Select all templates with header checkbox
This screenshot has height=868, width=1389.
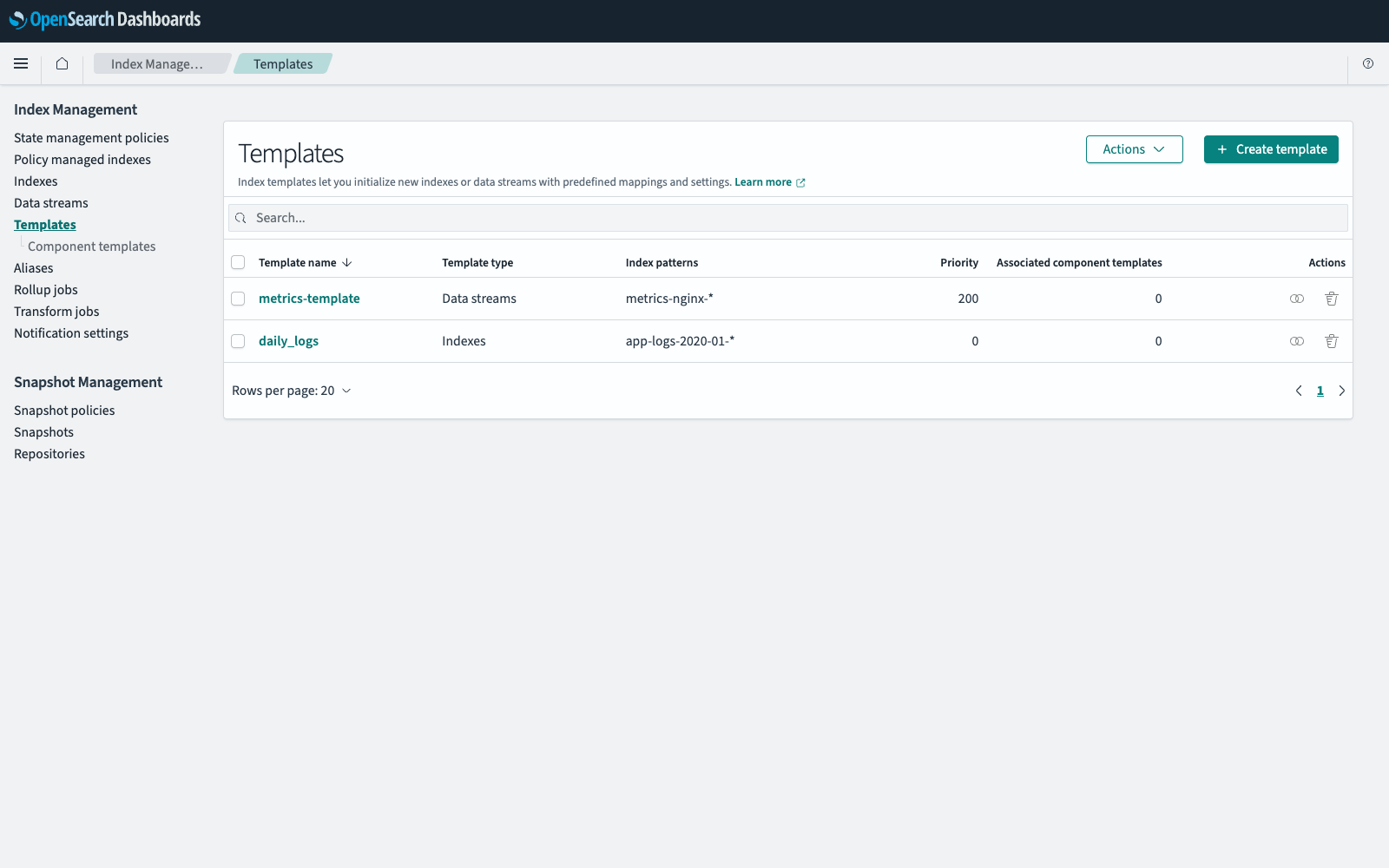pos(238,262)
